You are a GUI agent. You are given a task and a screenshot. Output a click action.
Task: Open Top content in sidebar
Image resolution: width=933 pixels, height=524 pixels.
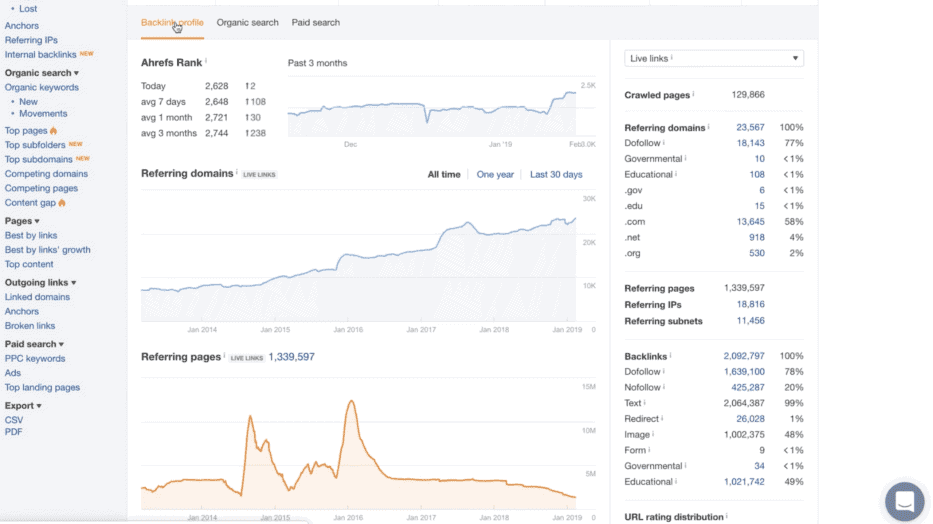[x=29, y=264]
